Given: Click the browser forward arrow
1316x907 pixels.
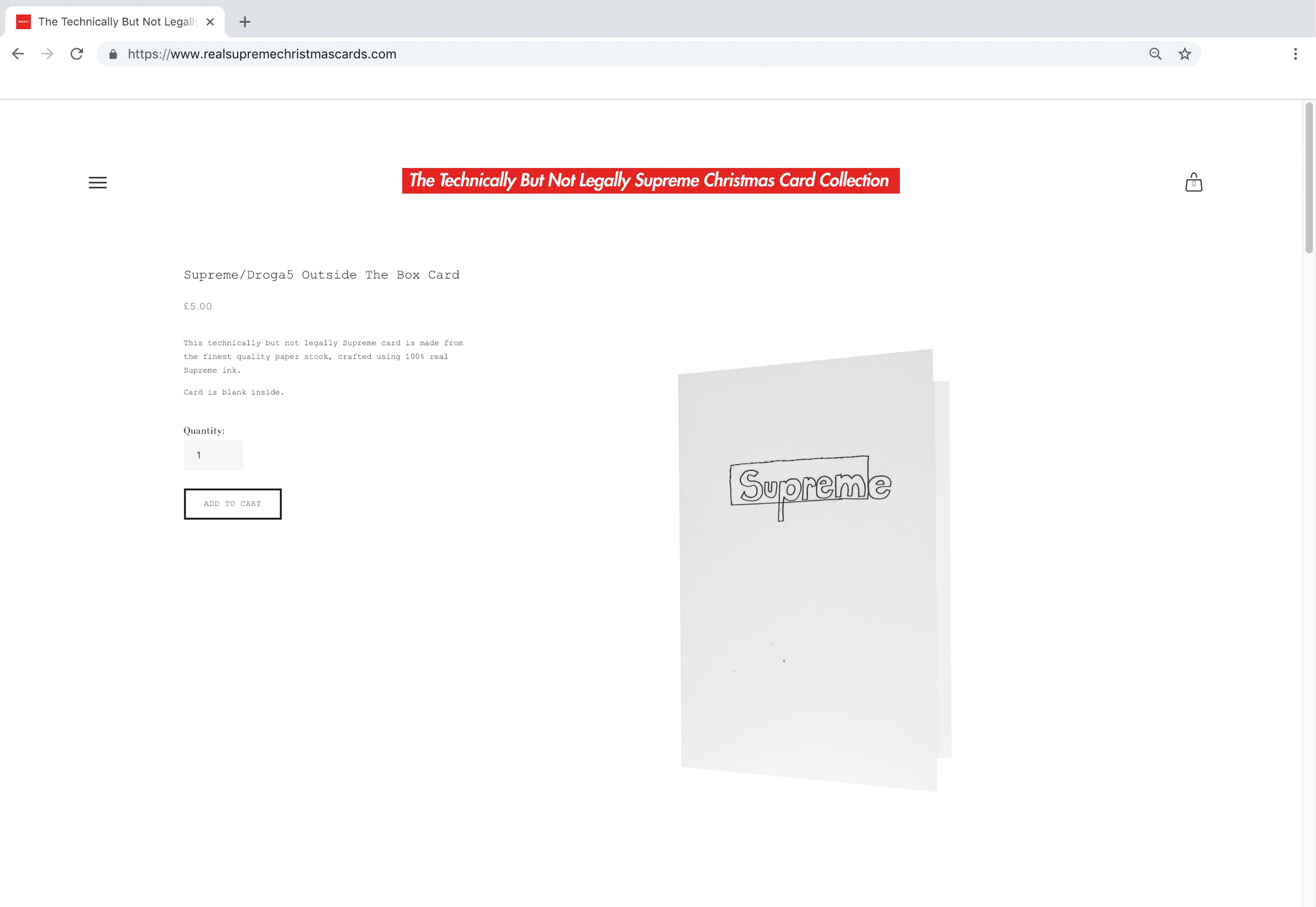Looking at the screenshot, I should (x=48, y=54).
